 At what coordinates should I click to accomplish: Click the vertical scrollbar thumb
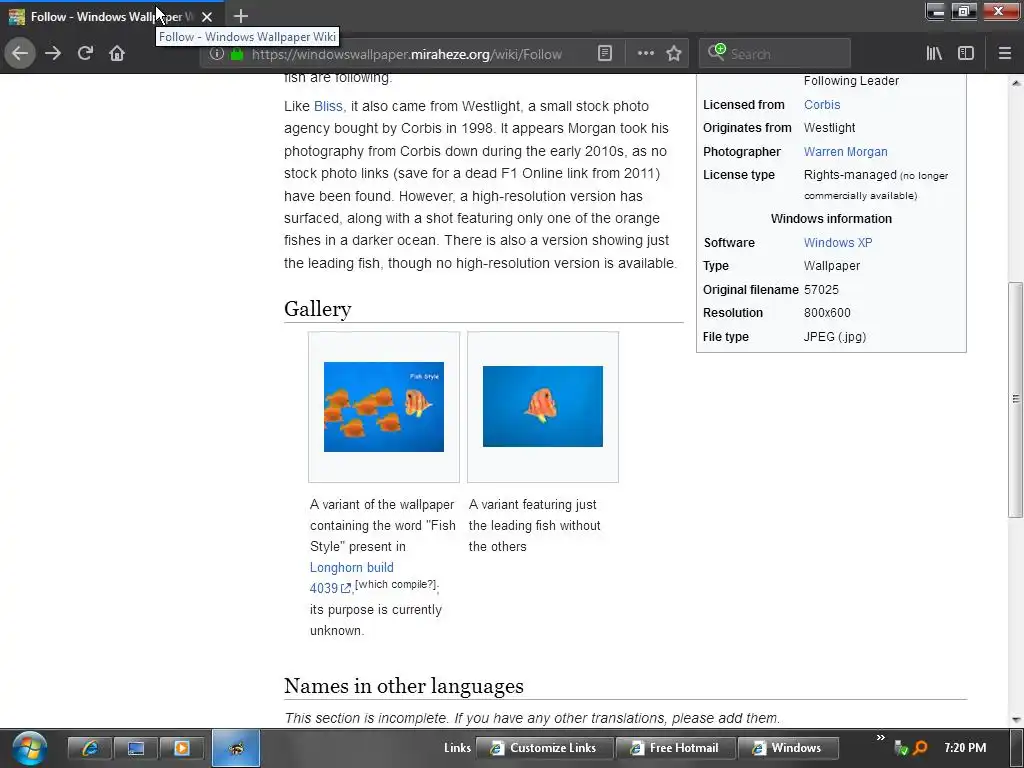(x=1016, y=399)
